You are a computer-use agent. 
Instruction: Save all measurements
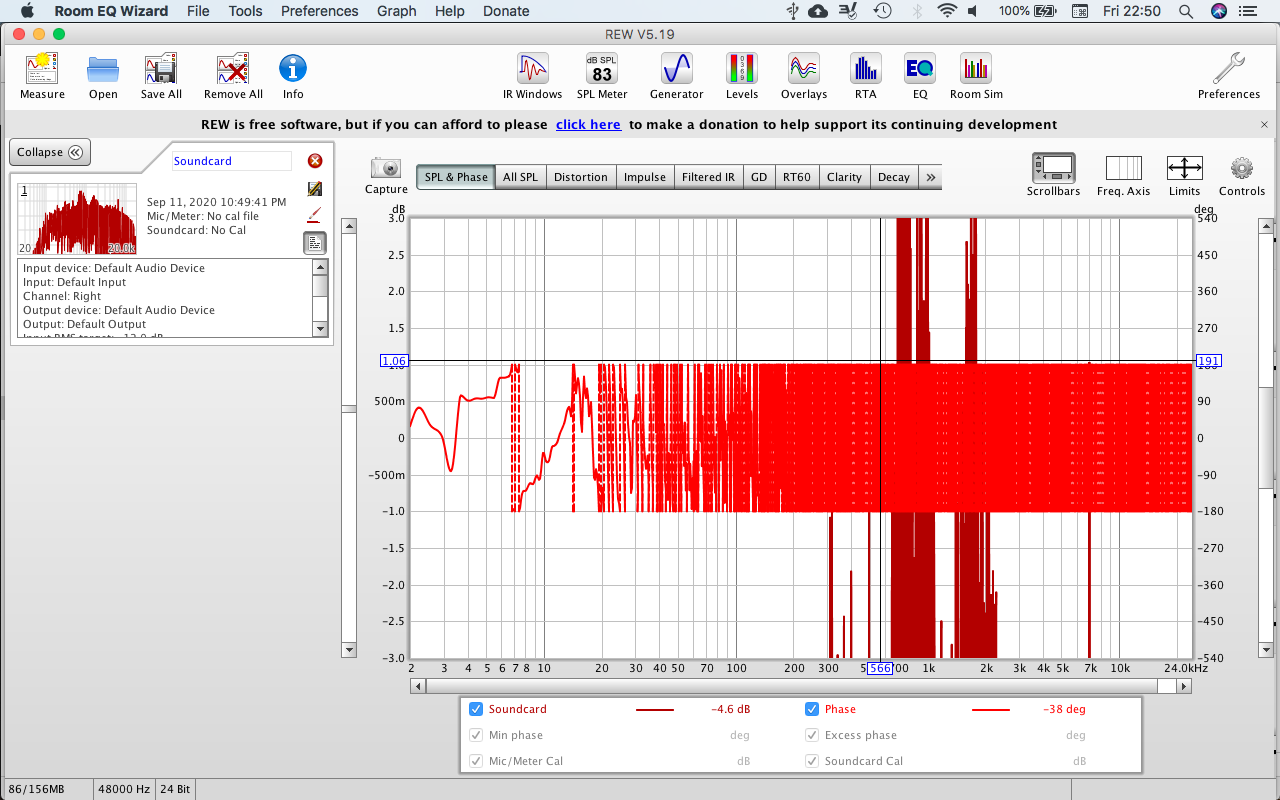161,77
